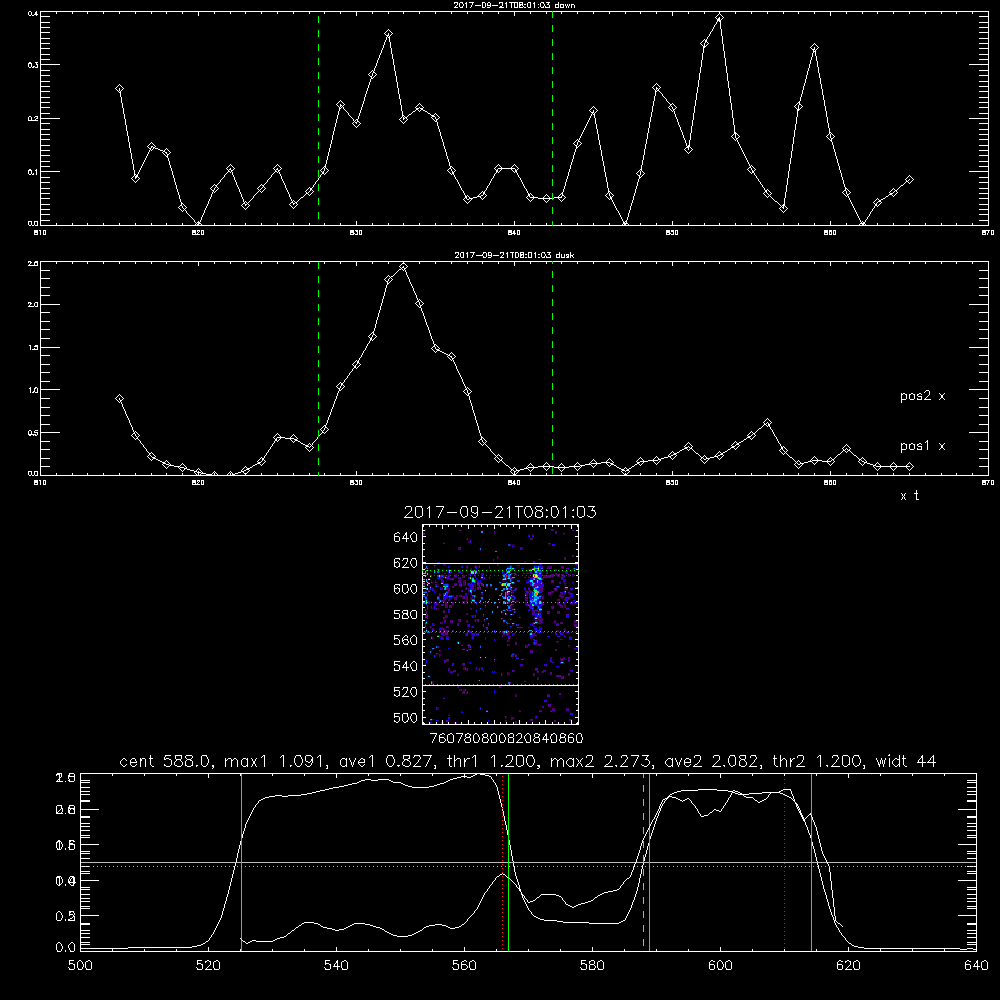
Task: Click the 'x t' label
Action: (x=909, y=496)
